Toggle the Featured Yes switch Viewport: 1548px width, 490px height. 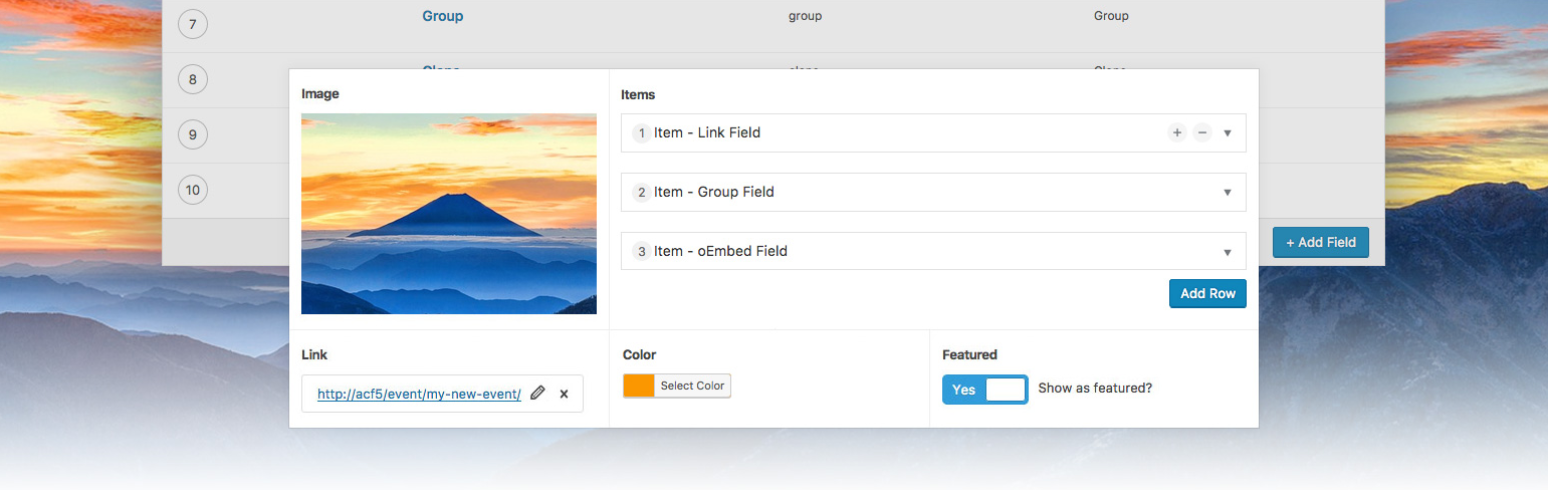985,389
